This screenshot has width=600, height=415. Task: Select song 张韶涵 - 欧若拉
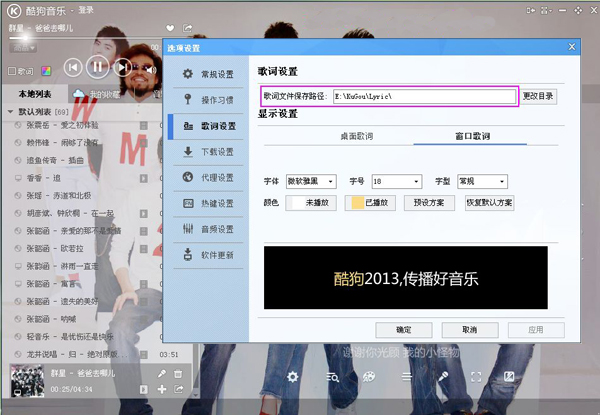(55, 248)
